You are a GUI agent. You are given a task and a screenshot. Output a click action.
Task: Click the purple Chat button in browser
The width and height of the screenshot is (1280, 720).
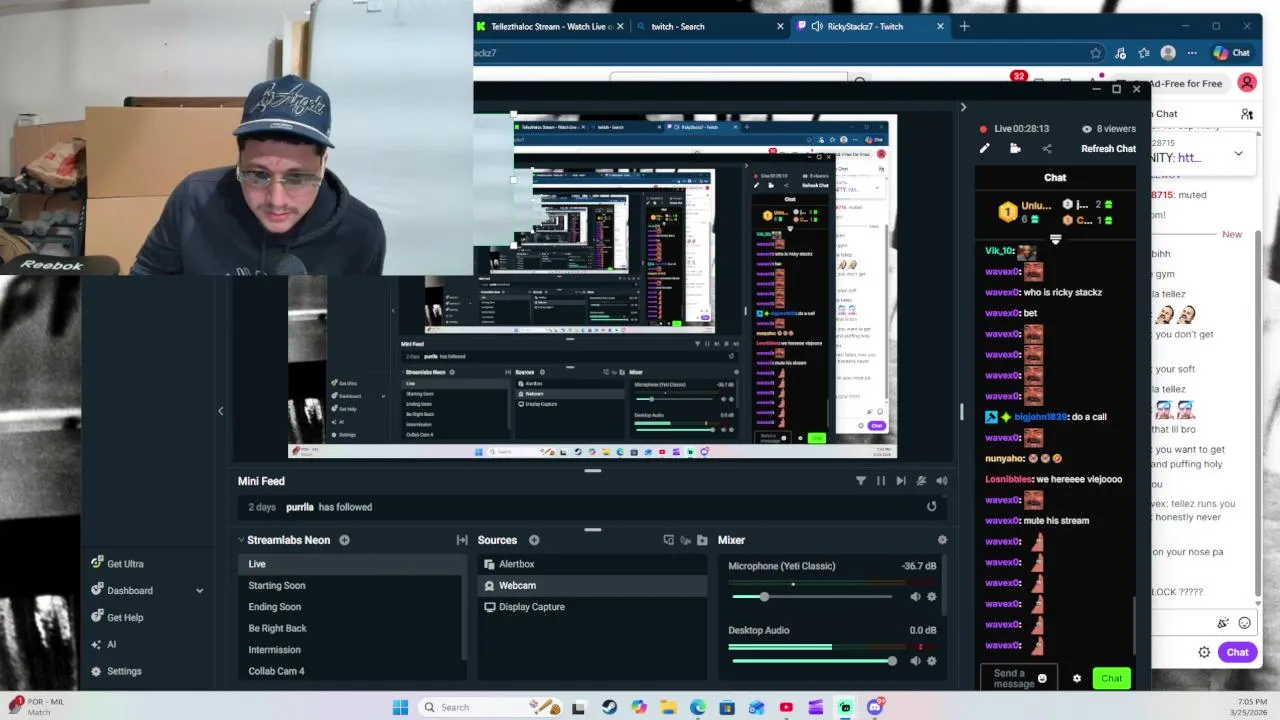pyautogui.click(x=1238, y=652)
